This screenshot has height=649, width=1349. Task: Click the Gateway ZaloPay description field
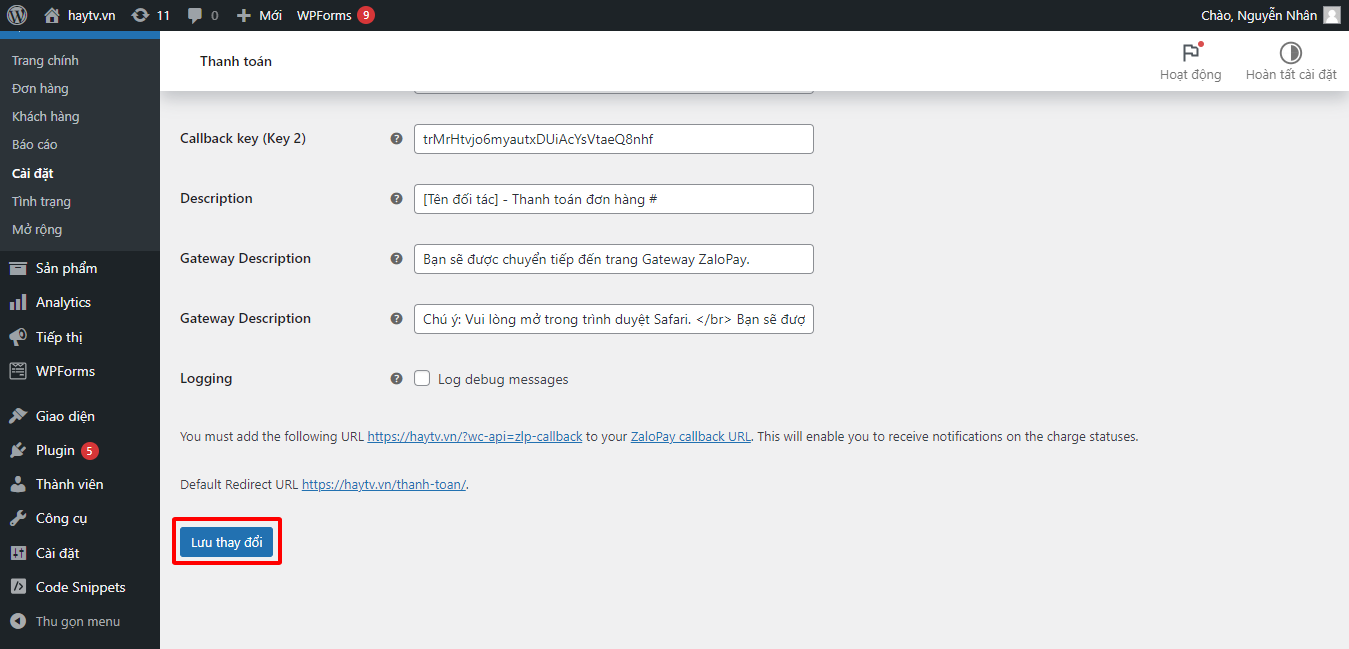pyautogui.click(x=613, y=259)
